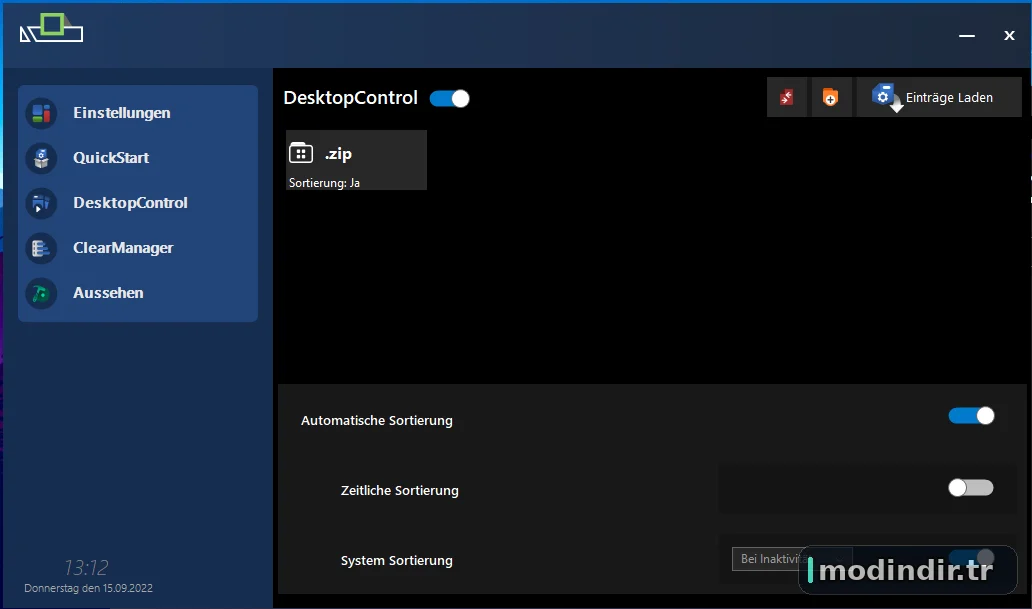Minimize the application window
This screenshot has width=1032, height=609.
(966, 36)
